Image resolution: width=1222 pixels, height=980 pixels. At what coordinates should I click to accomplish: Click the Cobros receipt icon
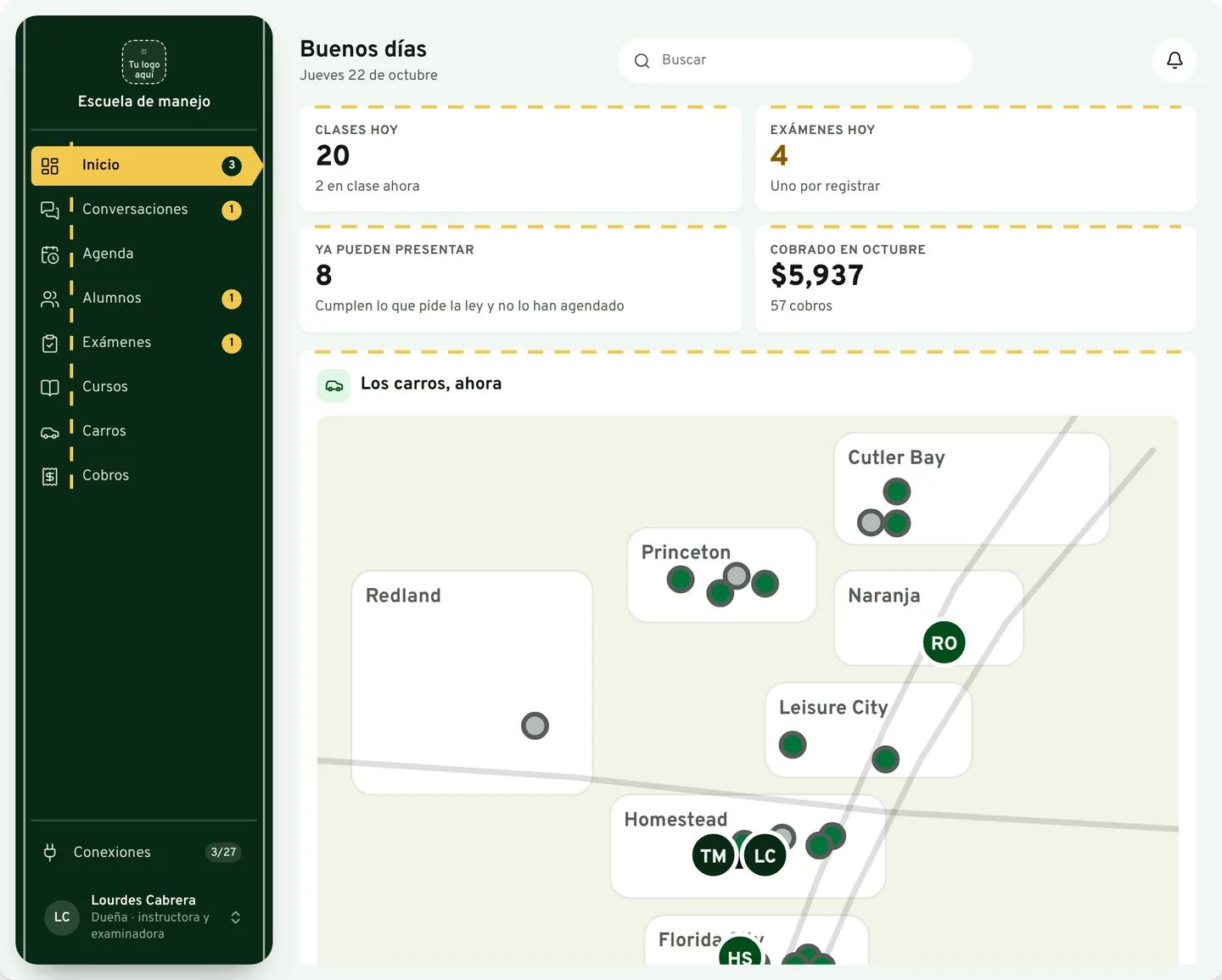[50, 476]
